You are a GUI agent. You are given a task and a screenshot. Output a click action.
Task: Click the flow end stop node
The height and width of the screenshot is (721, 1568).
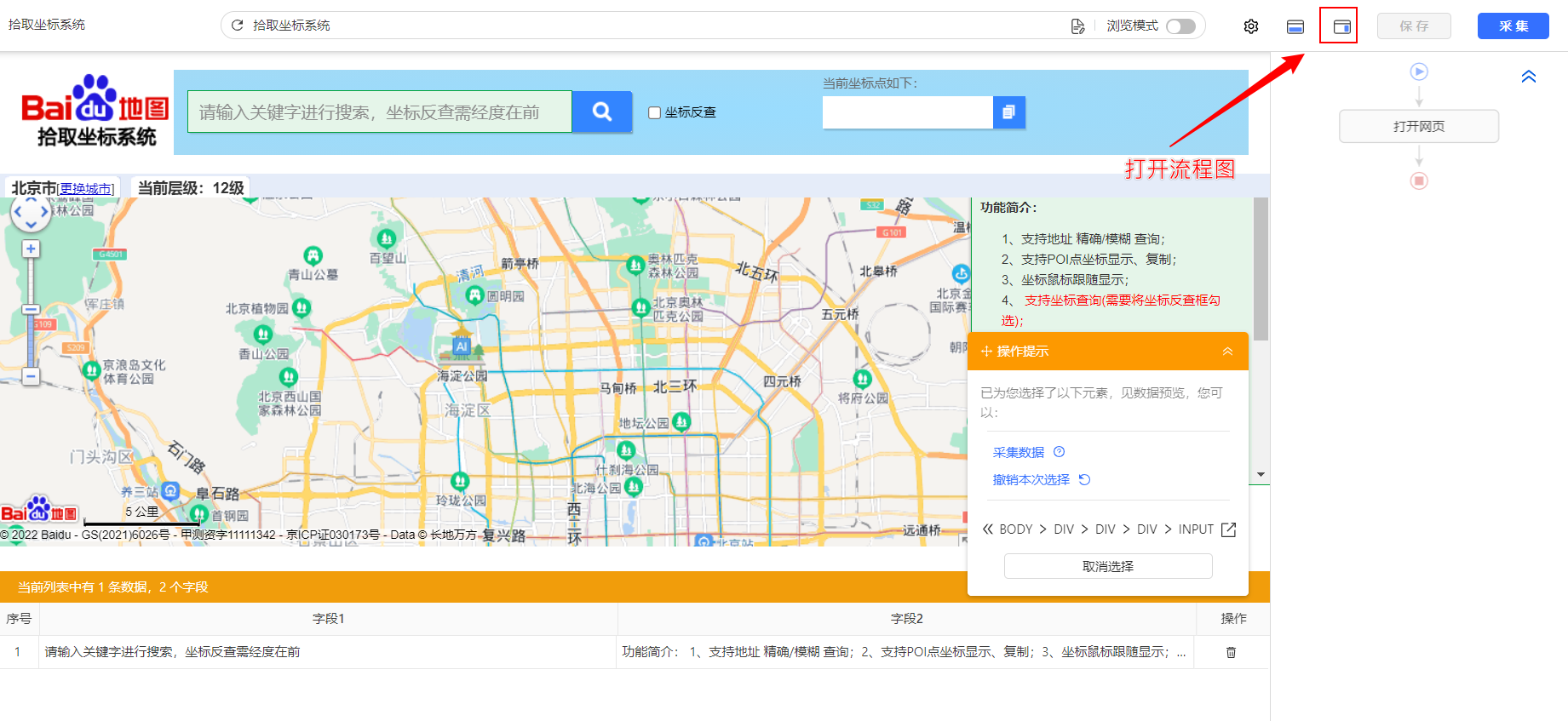point(1419,180)
